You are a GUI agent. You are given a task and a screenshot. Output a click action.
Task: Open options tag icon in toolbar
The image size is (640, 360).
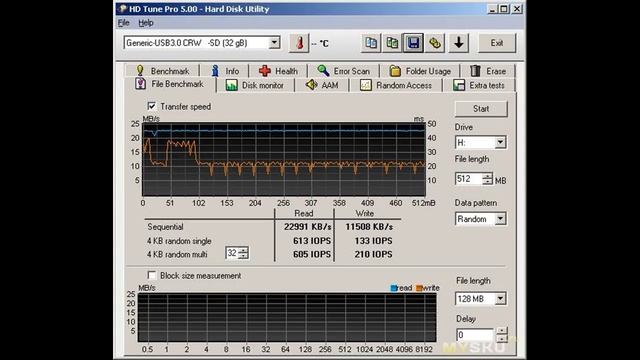coord(435,43)
